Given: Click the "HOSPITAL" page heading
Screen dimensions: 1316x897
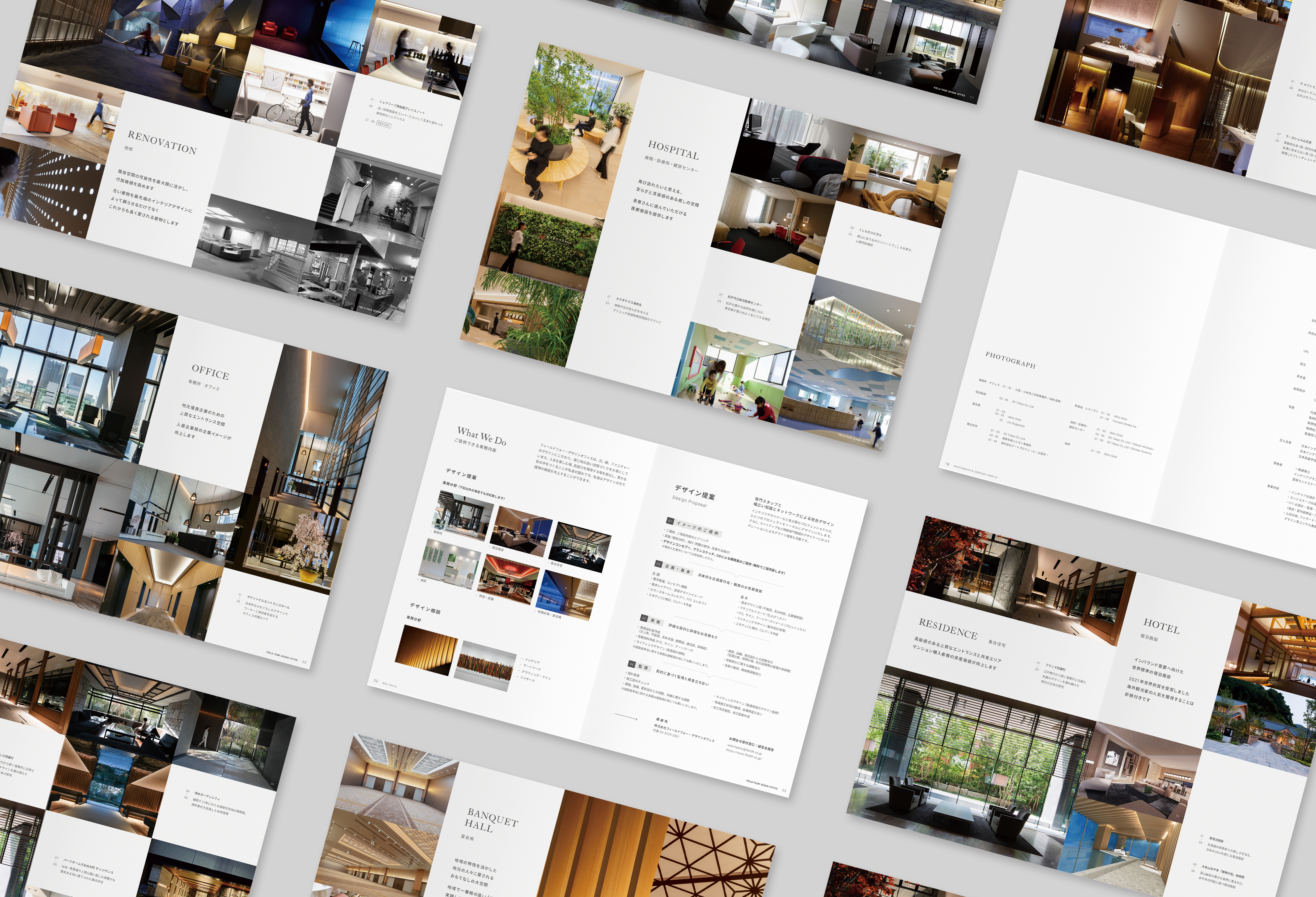Looking at the screenshot, I should pyautogui.click(x=673, y=150).
